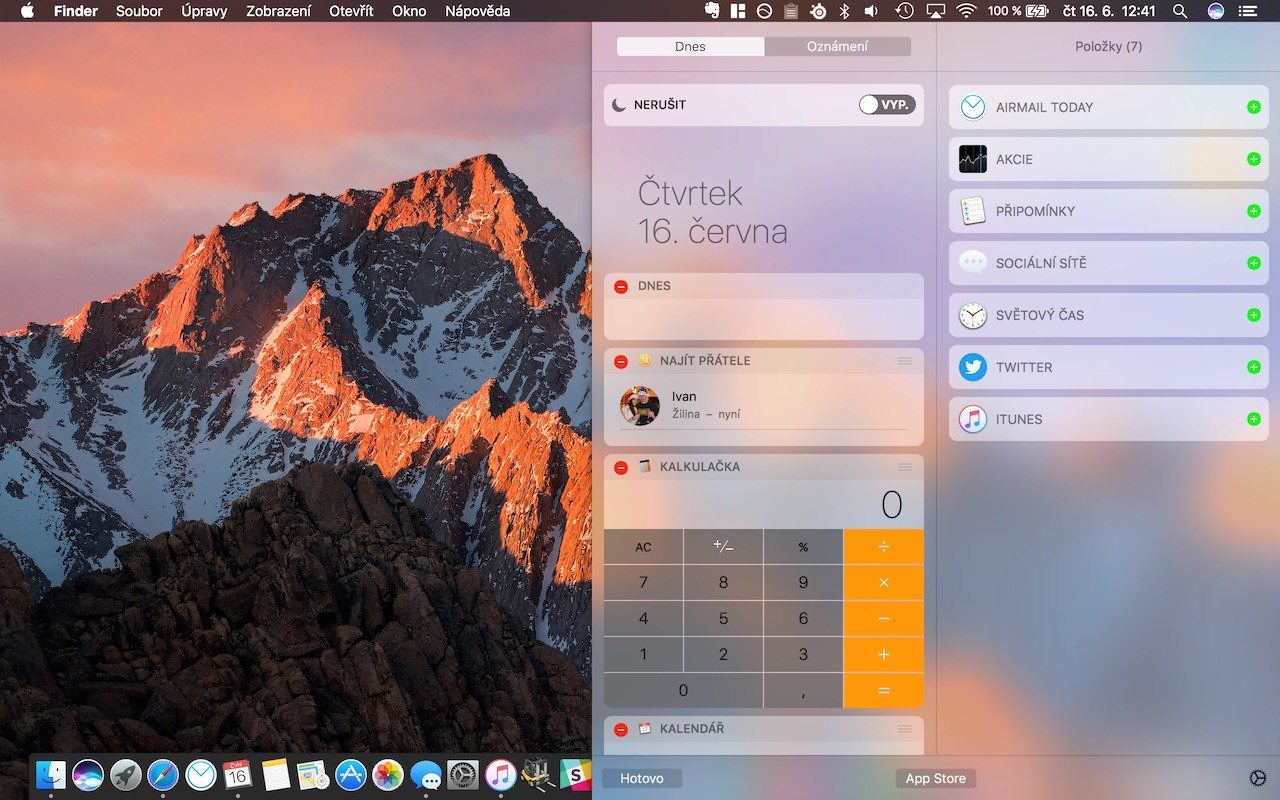Remove the Najít přátele widget
Image resolution: width=1280 pixels, height=800 pixels.
pyautogui.click(x=621, y=361)
